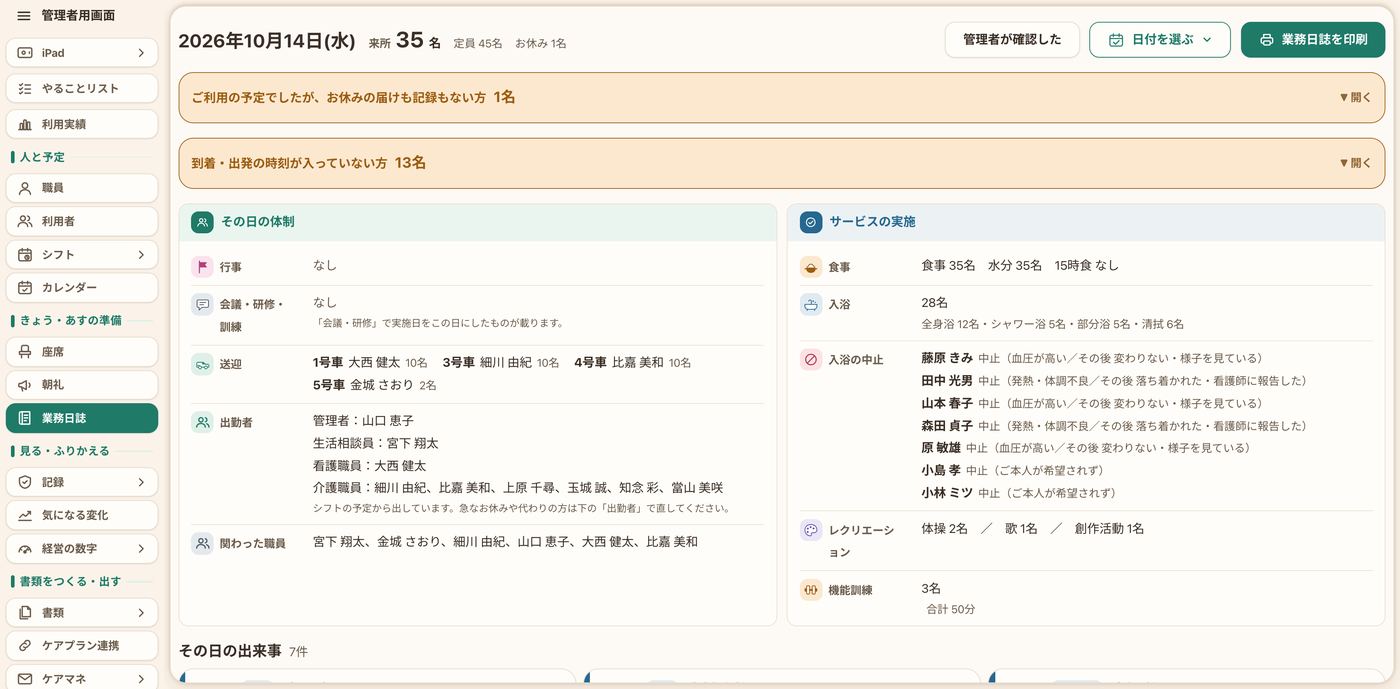This screenshot has height=689, width=1400.
Task: Click the 業務日誌 notebook icon
Action: tap(25, 418)
